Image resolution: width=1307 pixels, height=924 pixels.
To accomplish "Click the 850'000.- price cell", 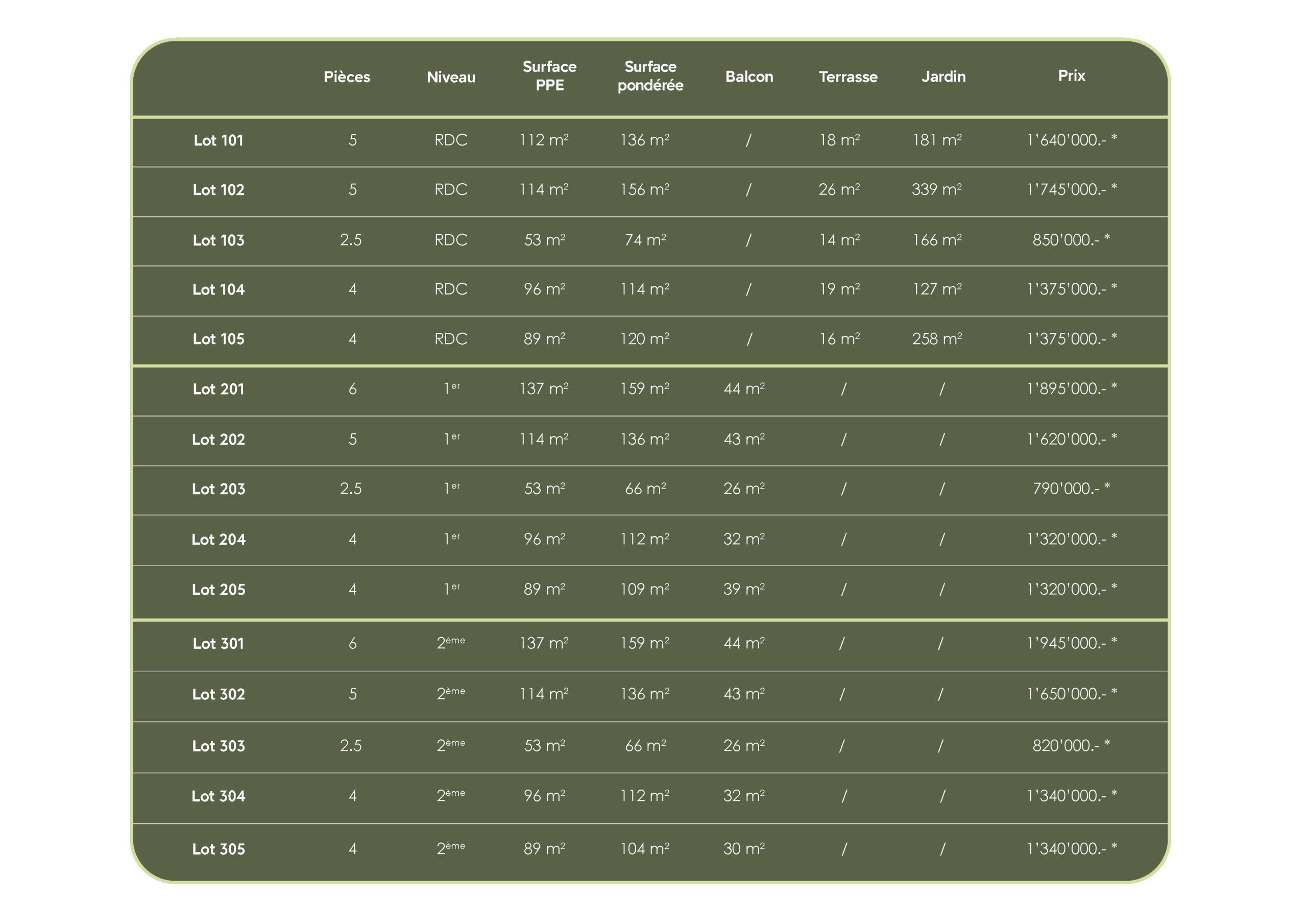I will tap(1071, 240).
